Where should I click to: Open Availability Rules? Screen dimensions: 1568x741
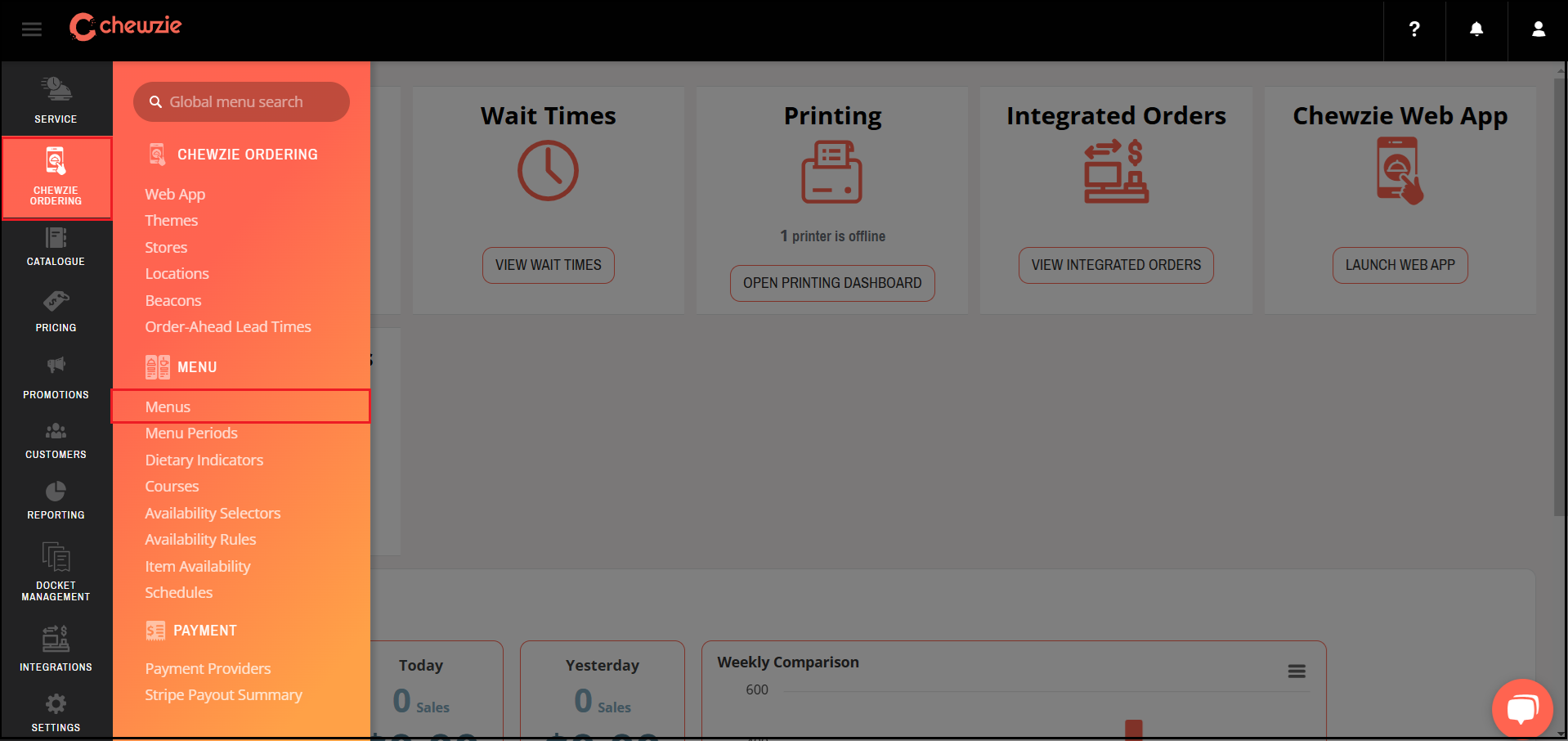click(x=200, y=540)
